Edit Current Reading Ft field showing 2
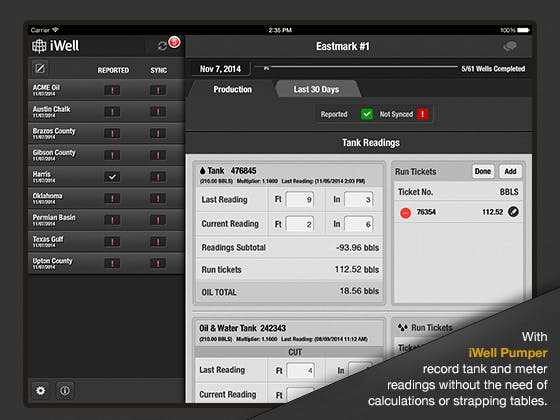Image resolution: width=560 pixels, height=420 pixels. click(x=300, y=224)
